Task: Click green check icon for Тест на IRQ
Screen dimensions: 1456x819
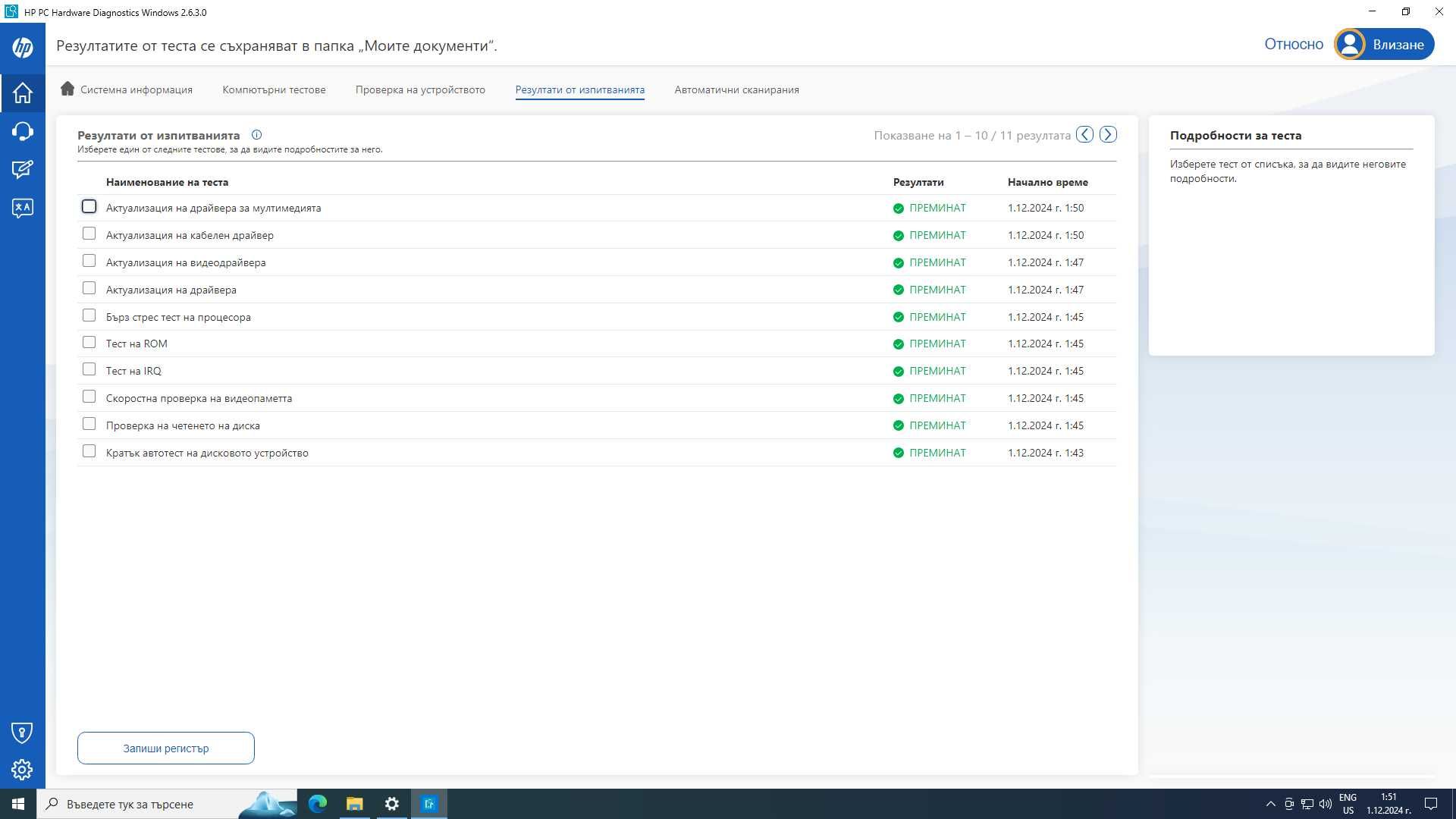Action: (898, 372)
